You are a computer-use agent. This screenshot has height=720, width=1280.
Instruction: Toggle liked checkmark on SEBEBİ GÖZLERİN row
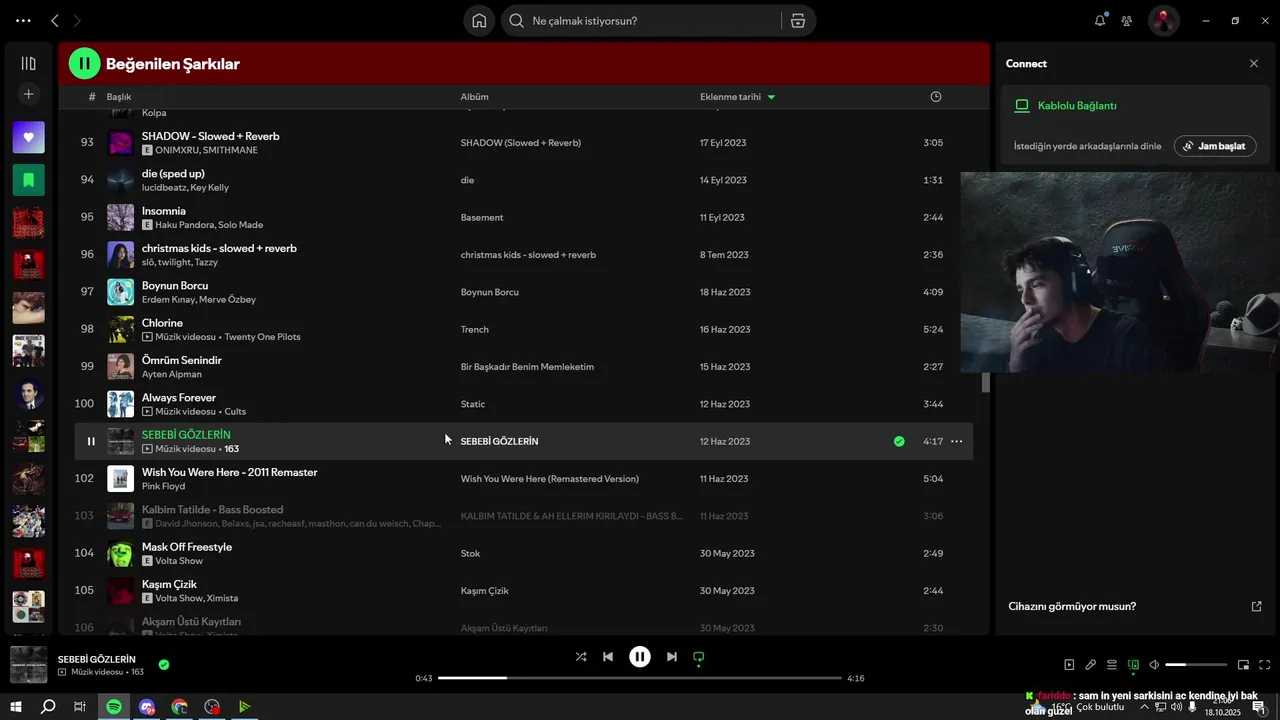[899, 441]
